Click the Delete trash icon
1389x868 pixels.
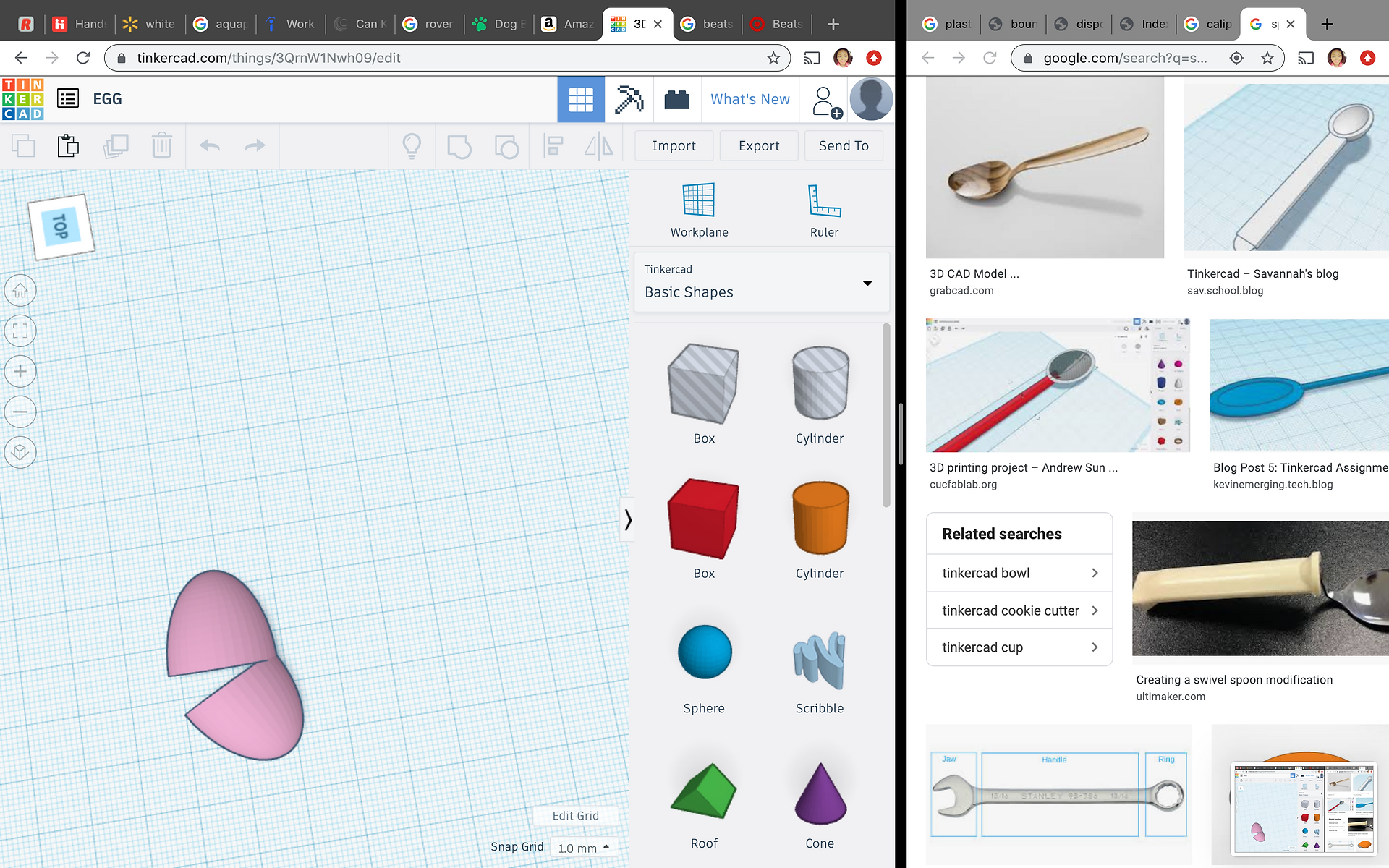(x=162, y=146)
